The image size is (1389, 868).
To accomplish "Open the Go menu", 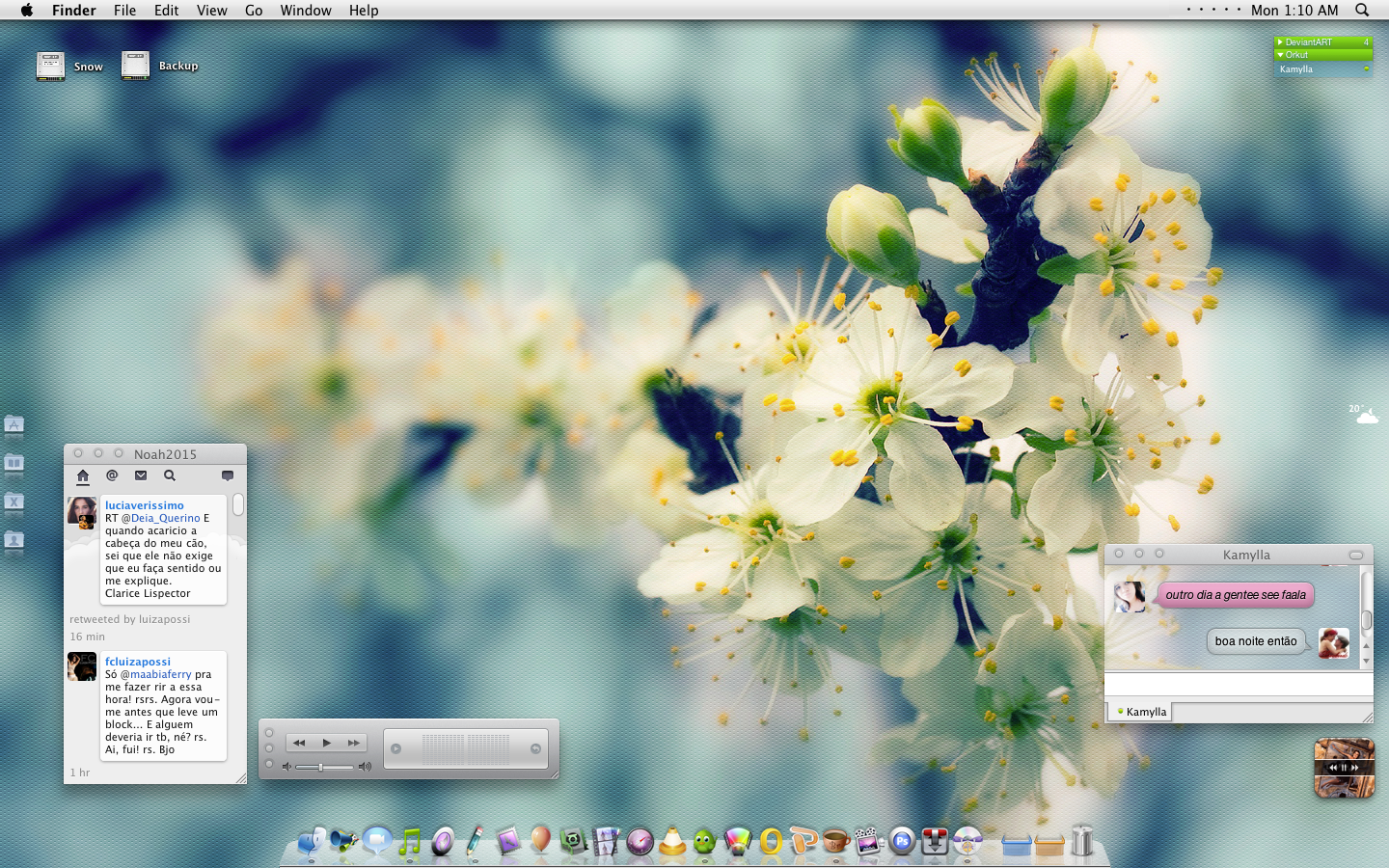I will [x=254, y=10].
